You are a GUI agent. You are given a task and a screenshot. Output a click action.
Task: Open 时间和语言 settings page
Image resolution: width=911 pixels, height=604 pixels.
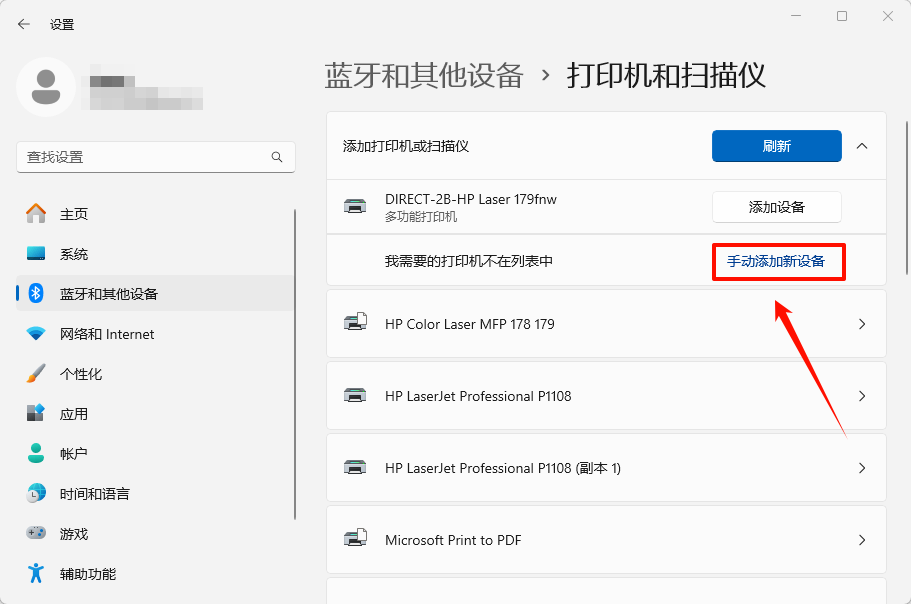[x=94, y=494]
